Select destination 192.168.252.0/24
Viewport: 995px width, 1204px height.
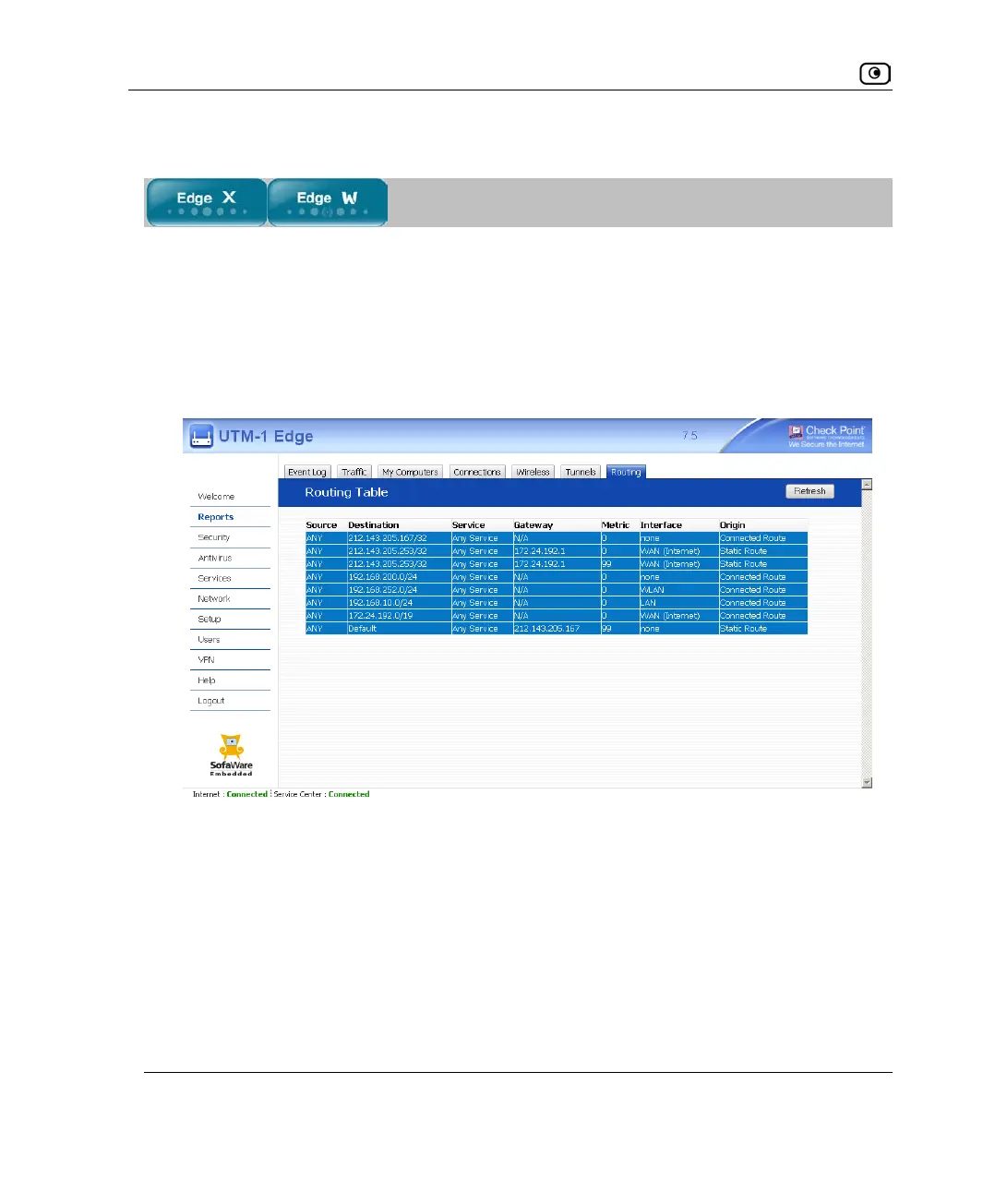[x=383, y=589]
